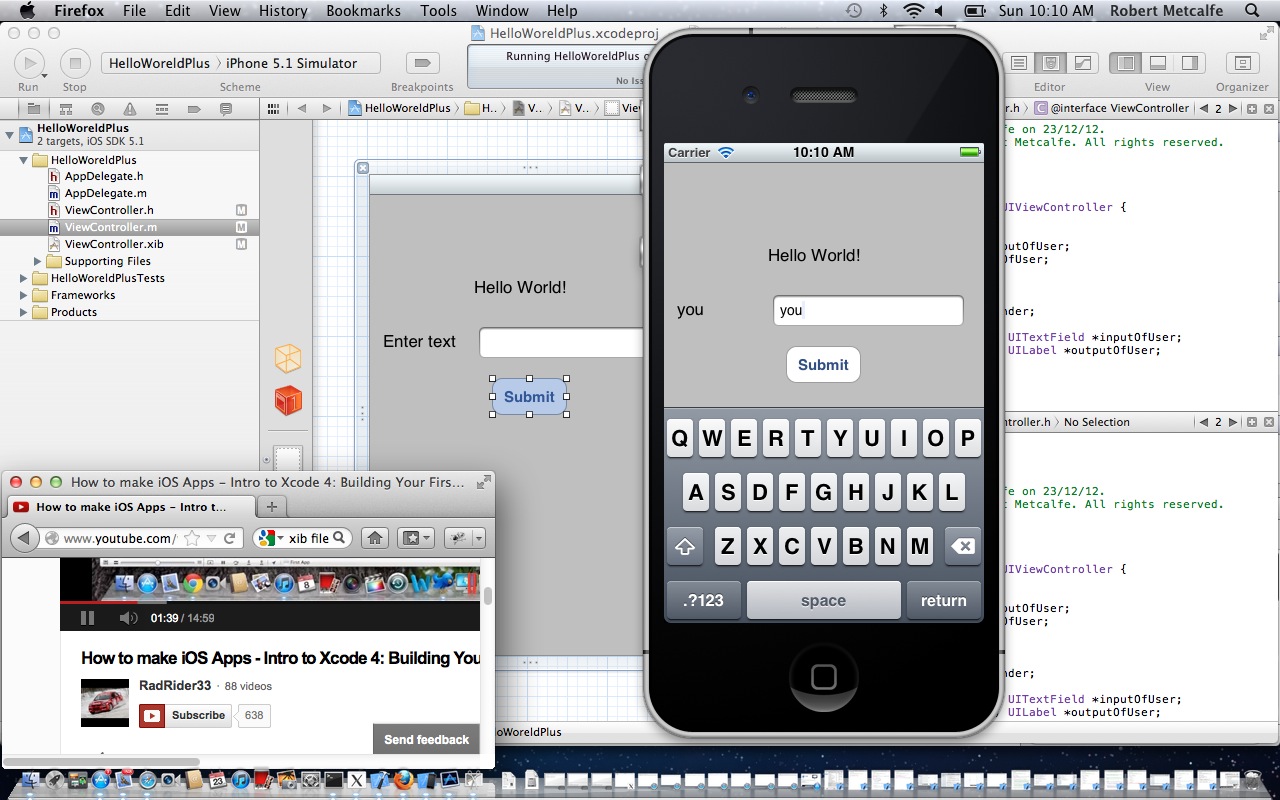The image size is (1280, 800).
Task: Tap the Q key on simulator keyboard
Action: click(680, 438)
